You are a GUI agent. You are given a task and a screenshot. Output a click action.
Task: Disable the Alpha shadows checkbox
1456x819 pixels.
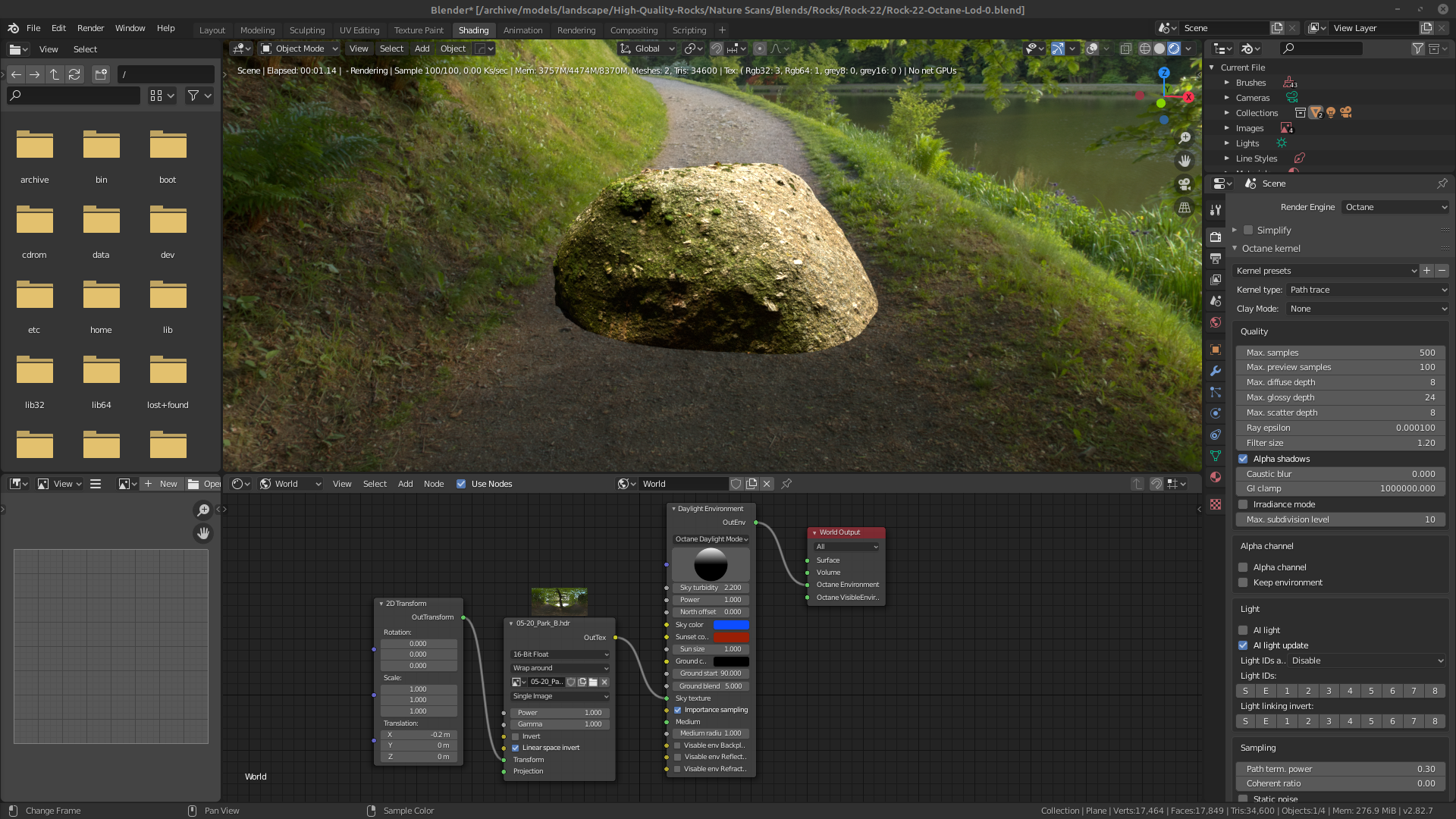[1243, 459]
